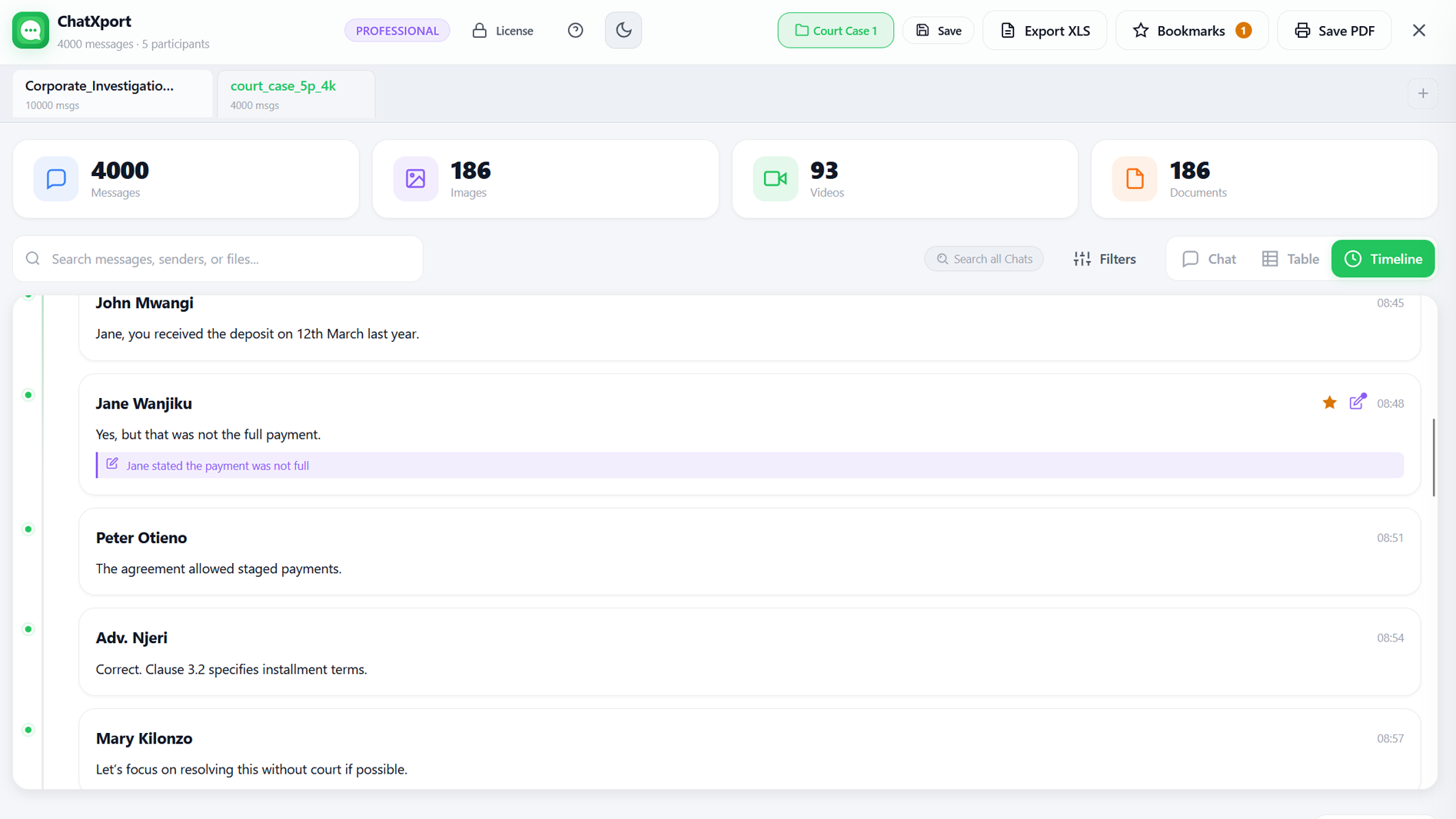Switch to Table view
Image resolution: width=1456 pixels, height=819 pixels.
point(1290,259)
